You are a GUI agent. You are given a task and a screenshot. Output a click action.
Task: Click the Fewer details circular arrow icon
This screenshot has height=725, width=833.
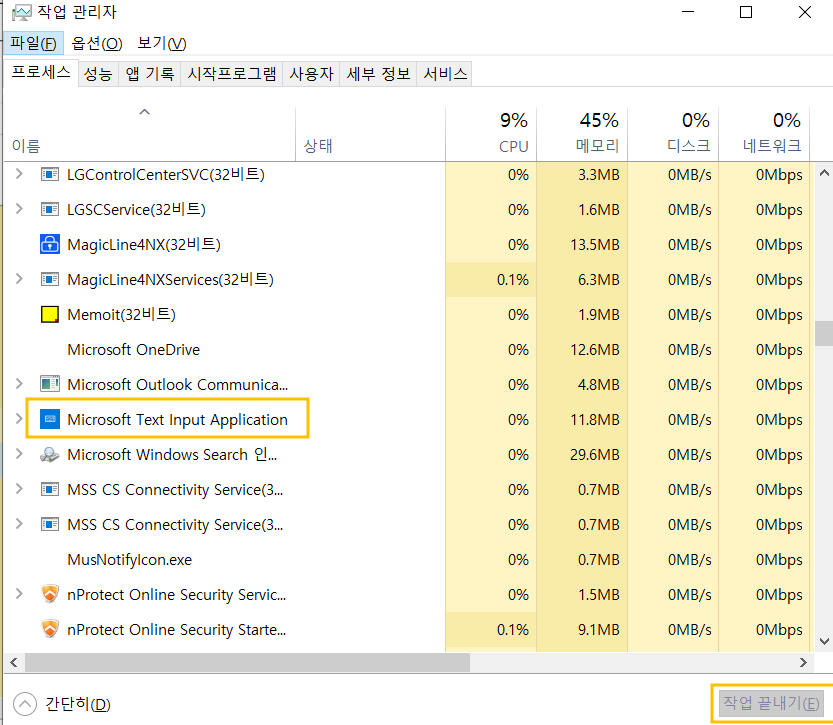coord(25,704)
